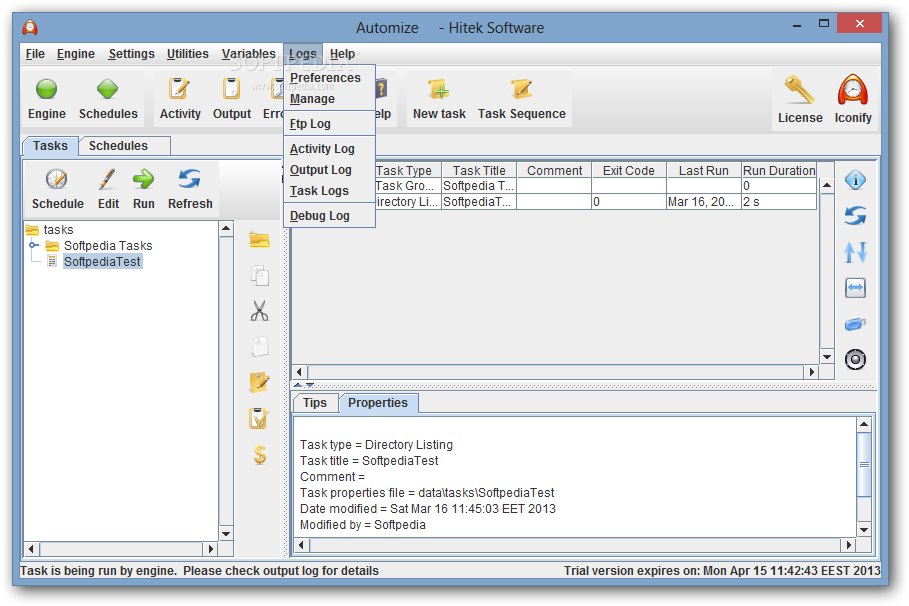Image resolution: width=909 pixels, height=606 pixels.
Task: Select the root tasks folder
Action: tap(50, 230)
